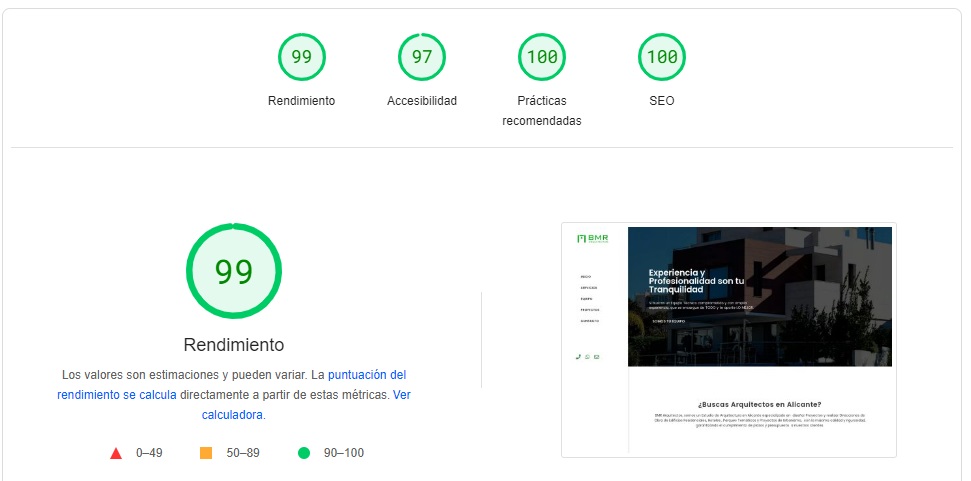Select the Accesibilidad 97 score gauge

click(421, 57)
